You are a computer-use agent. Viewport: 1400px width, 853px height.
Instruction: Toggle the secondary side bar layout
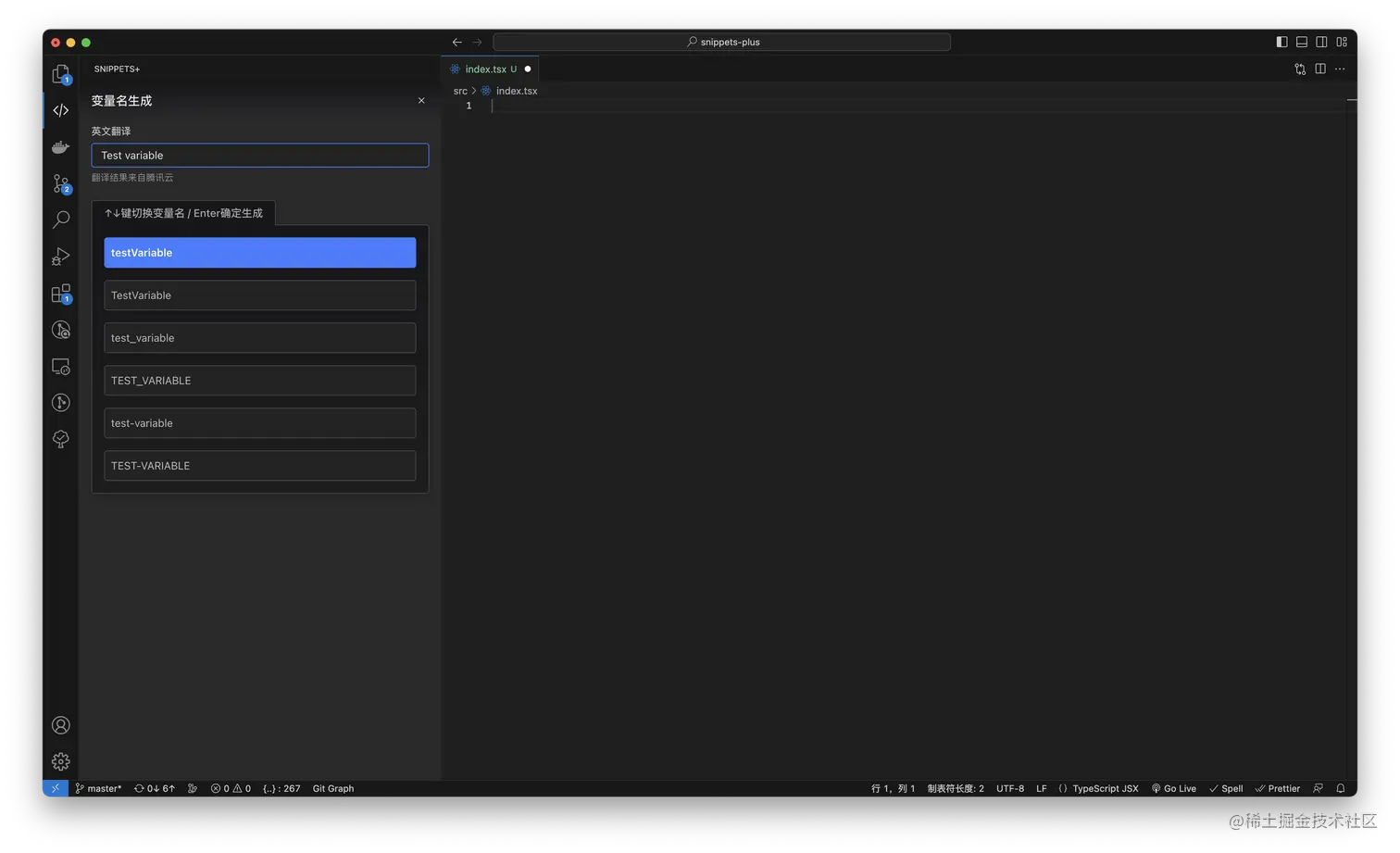[1322, 42]
